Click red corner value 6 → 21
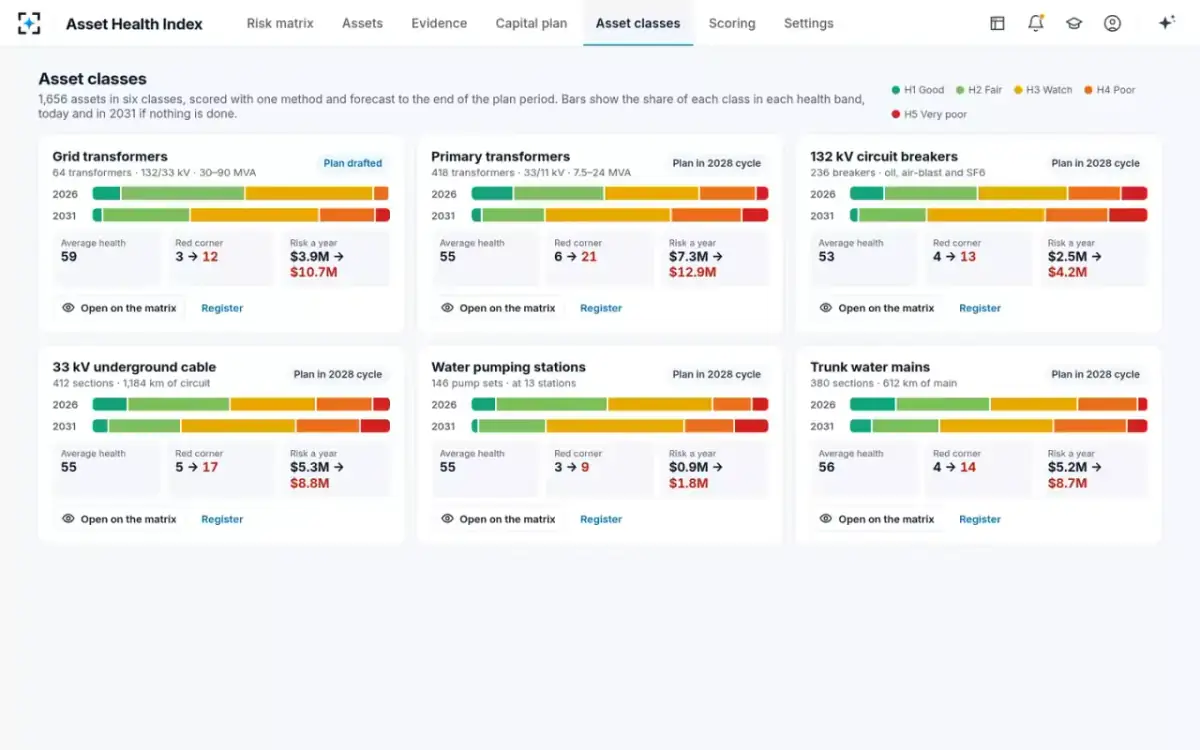 (x=576, y=257)
